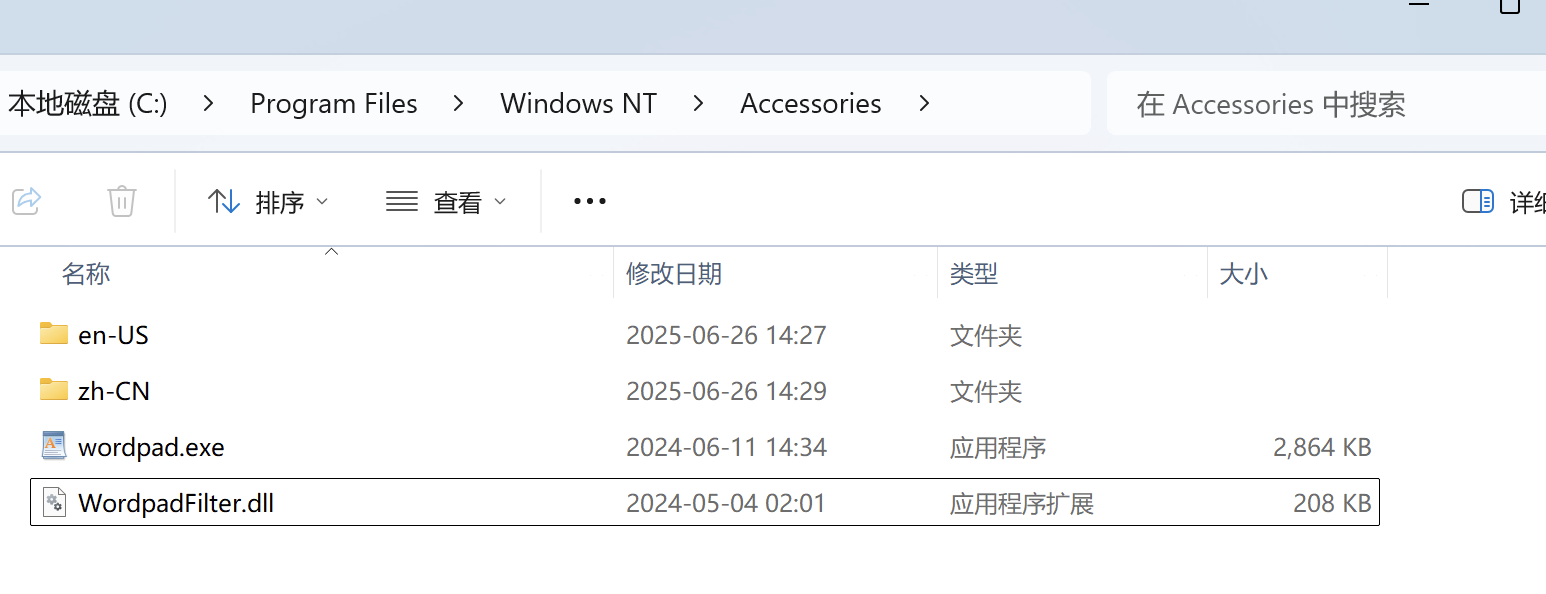The width and height of the screenshot is (1546, 594).
Task: Click the zh-CN folder icon
Action: pos(54,390)
